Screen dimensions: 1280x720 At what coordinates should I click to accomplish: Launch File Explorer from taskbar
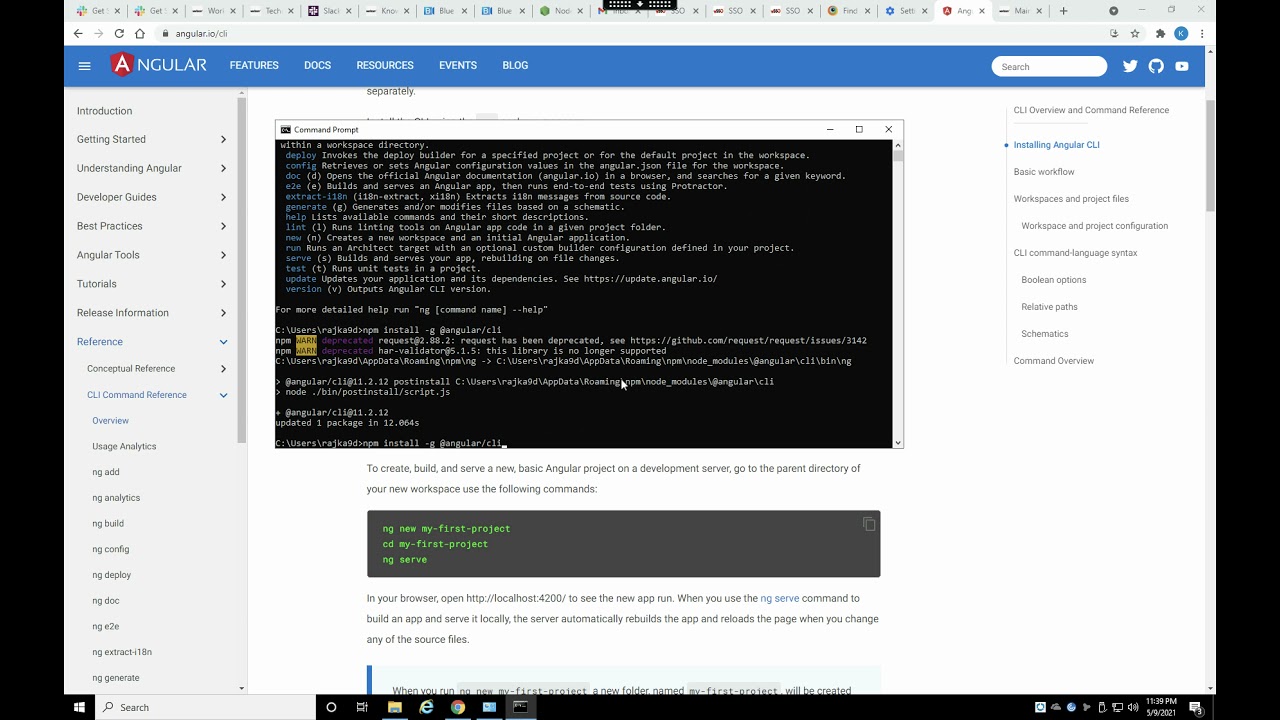coord(394,707)
